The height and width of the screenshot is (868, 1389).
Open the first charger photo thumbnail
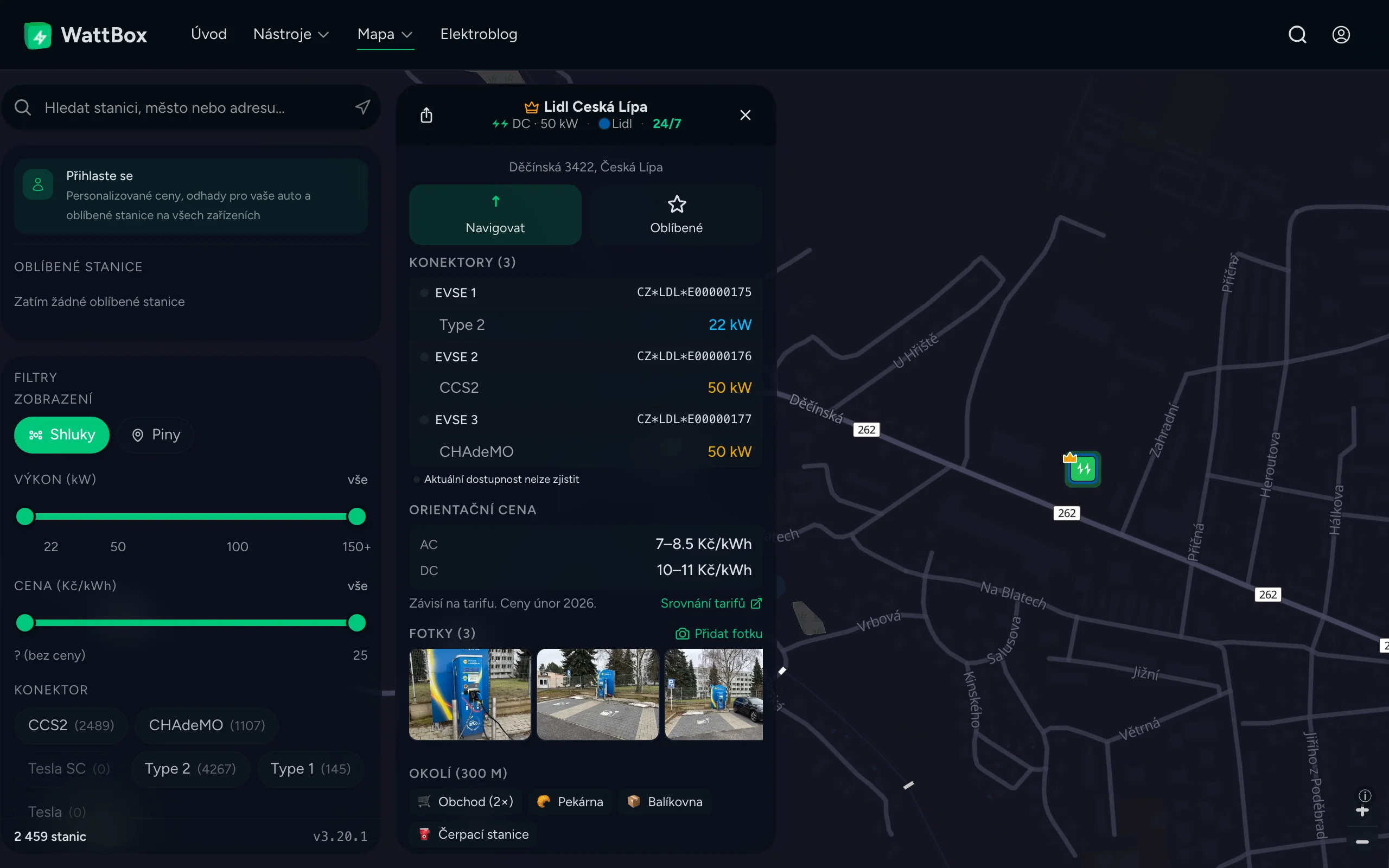pyautogui.click(x=469, y=694)
